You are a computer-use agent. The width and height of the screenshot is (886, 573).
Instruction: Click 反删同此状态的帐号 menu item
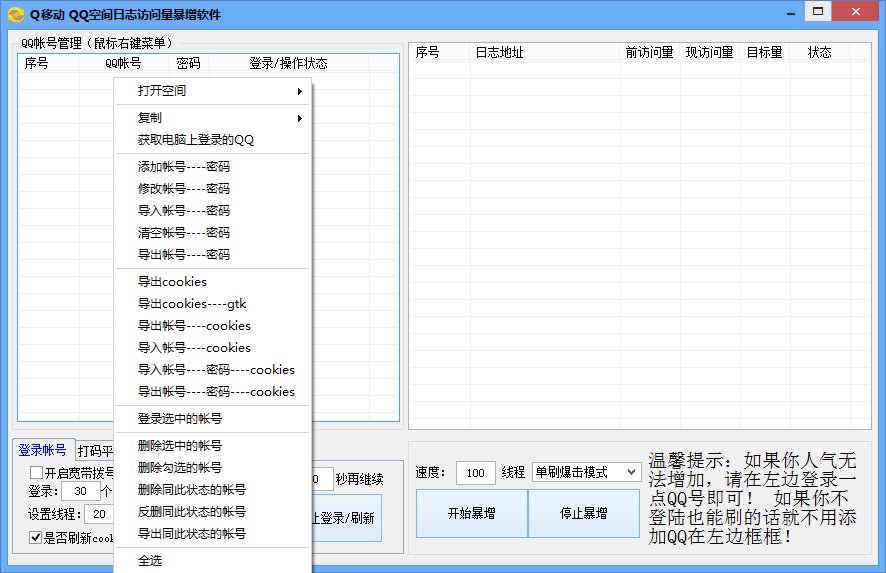pos(213,512)
